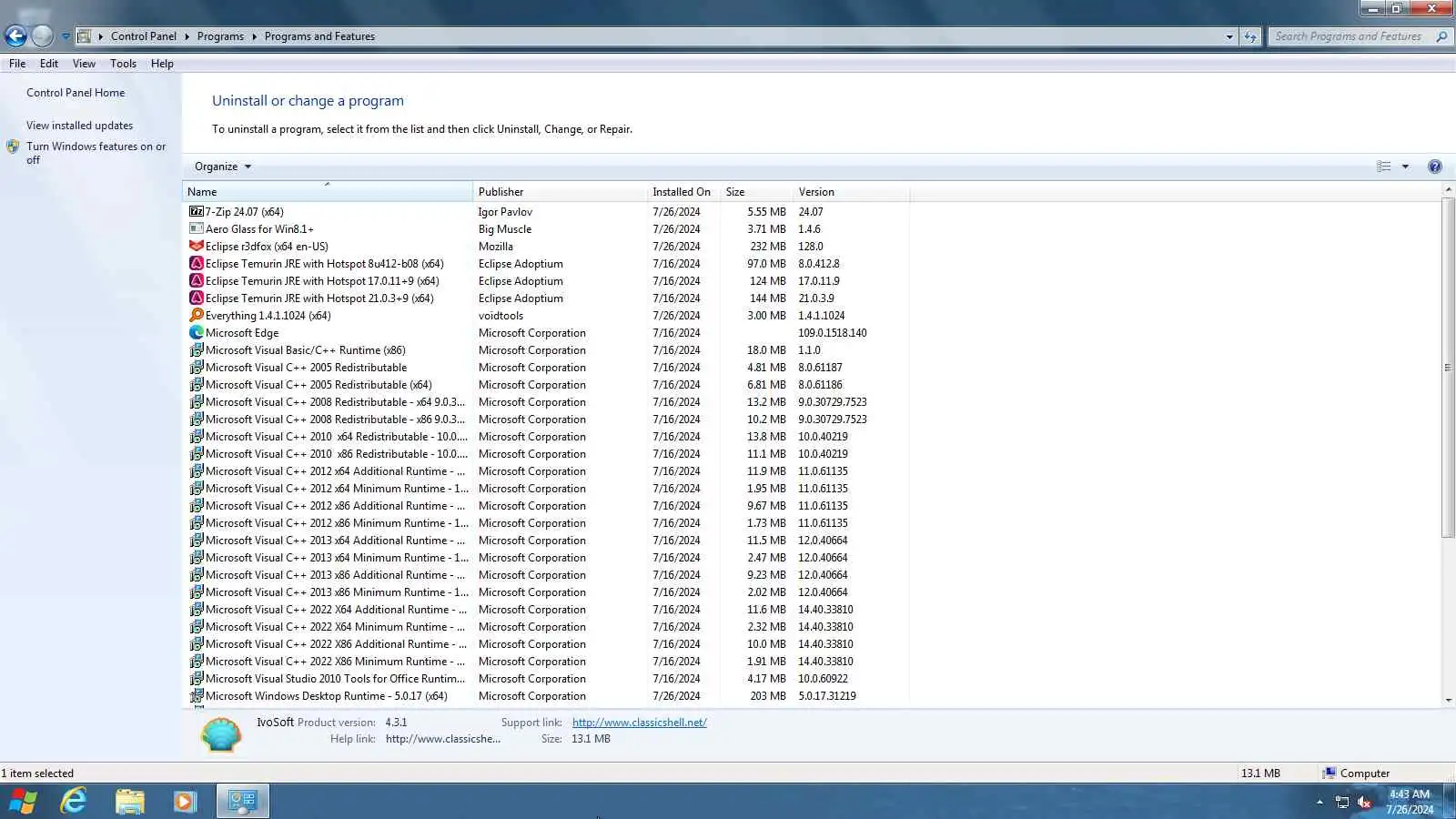Open Windows Media Player from the taskbar
Image resolution: width=1456 pixels, height=819 pixels.
point(185,801)
